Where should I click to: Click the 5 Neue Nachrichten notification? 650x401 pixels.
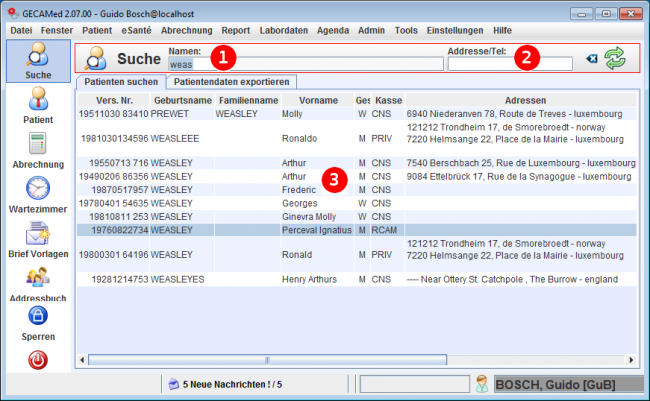[225, 384]
